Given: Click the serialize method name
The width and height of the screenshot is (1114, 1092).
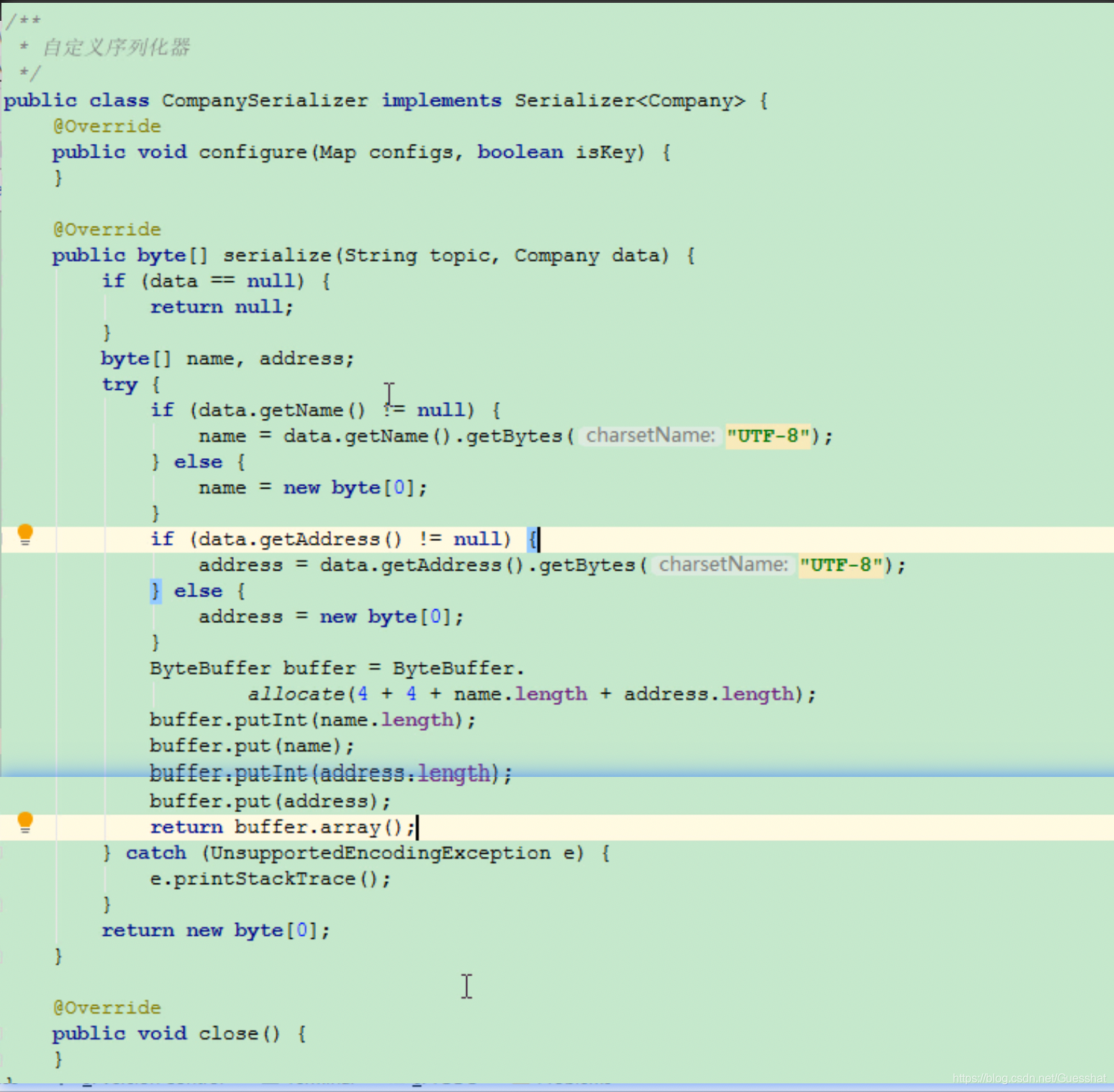Looking at the screenshot, I should [x=276, y=255].
